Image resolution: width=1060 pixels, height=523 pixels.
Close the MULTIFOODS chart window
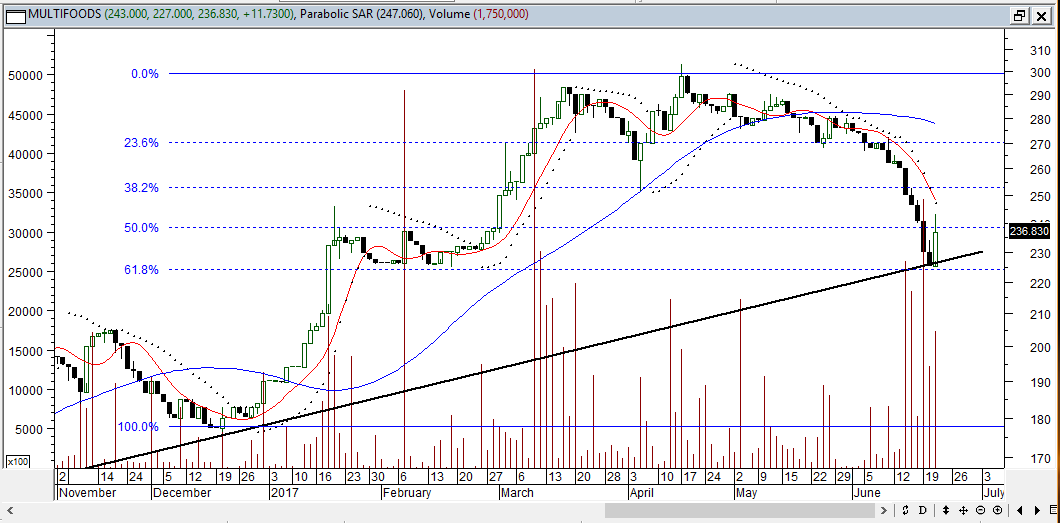point(1040,16)
